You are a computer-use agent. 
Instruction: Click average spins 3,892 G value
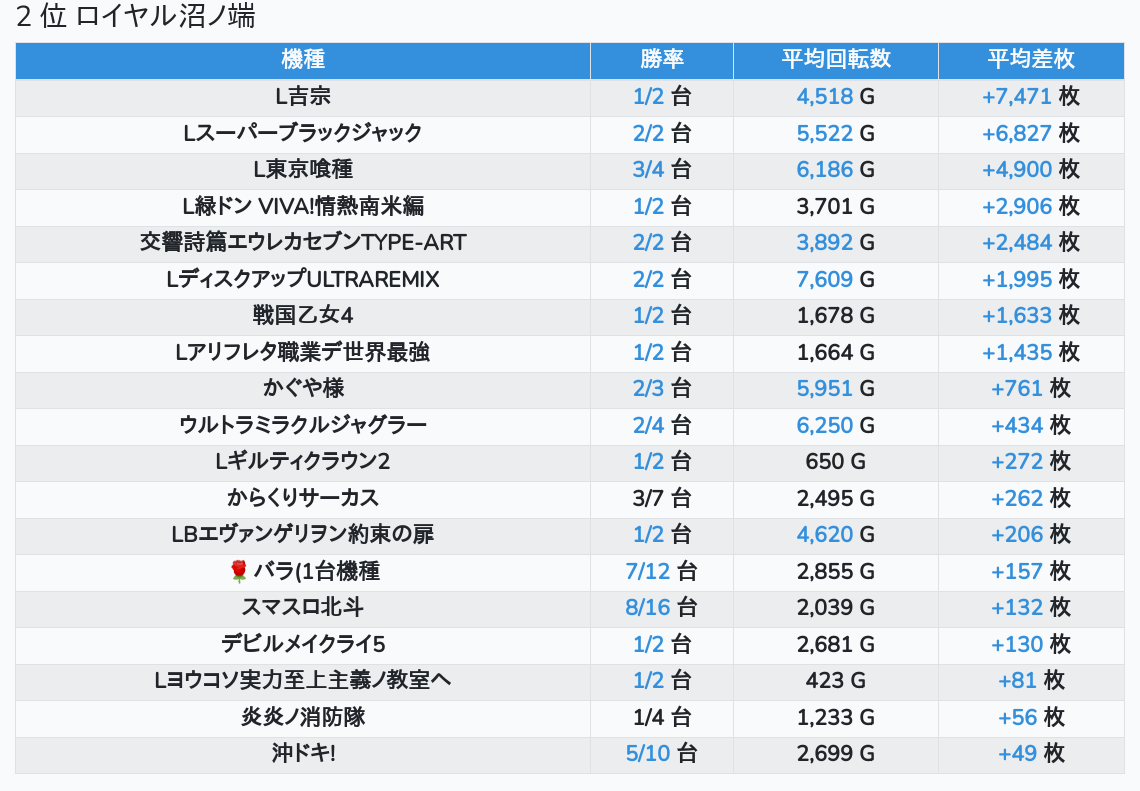point(835,242)
